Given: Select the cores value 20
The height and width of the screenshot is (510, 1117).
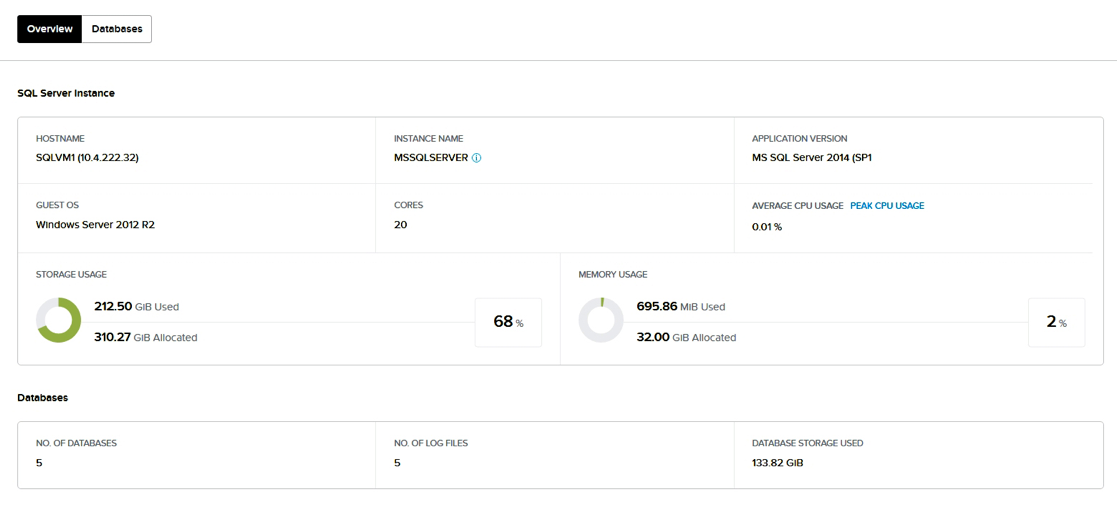Looking at the screenshot, I should (x=400, y=225).
